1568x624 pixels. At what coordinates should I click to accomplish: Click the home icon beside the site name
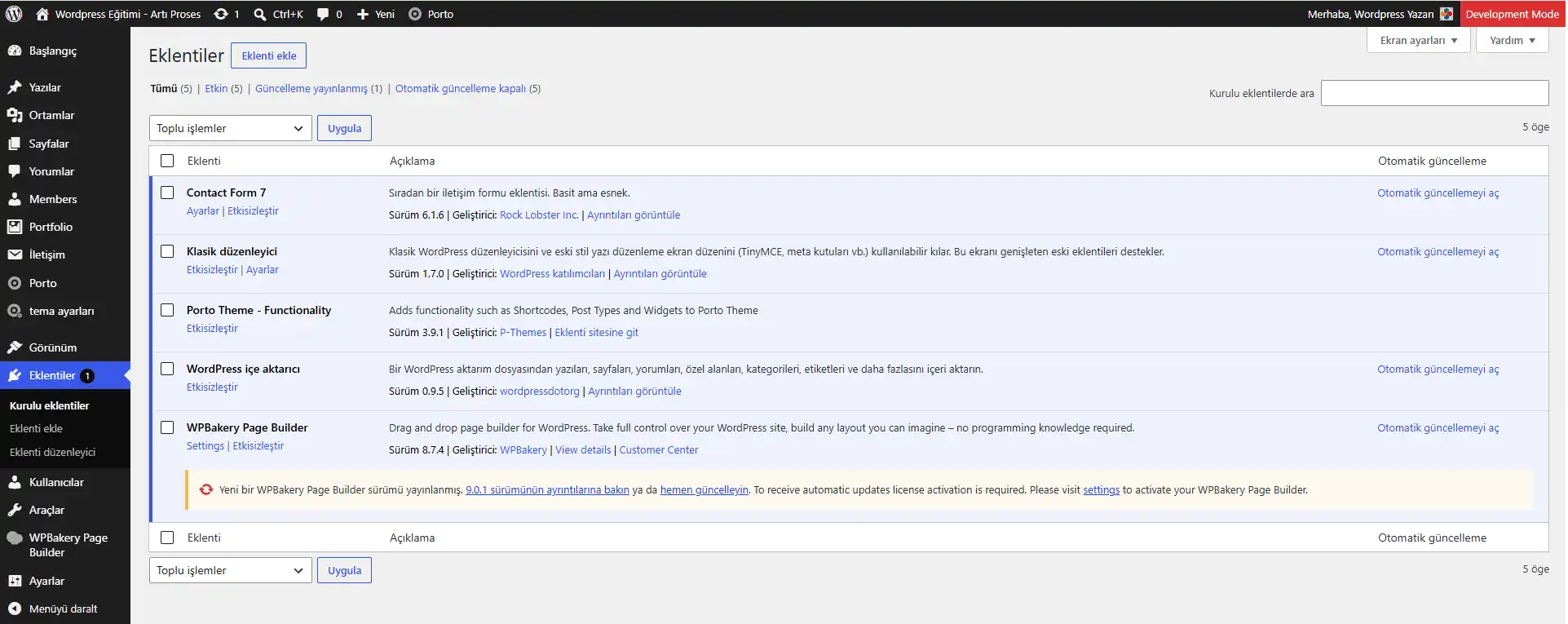42,14
